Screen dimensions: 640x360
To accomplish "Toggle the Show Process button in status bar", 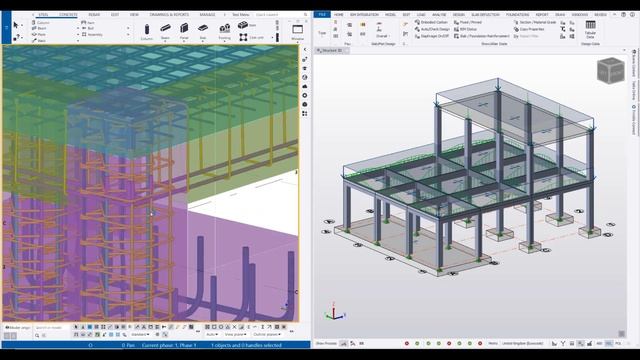I will (x=326, y=344).
